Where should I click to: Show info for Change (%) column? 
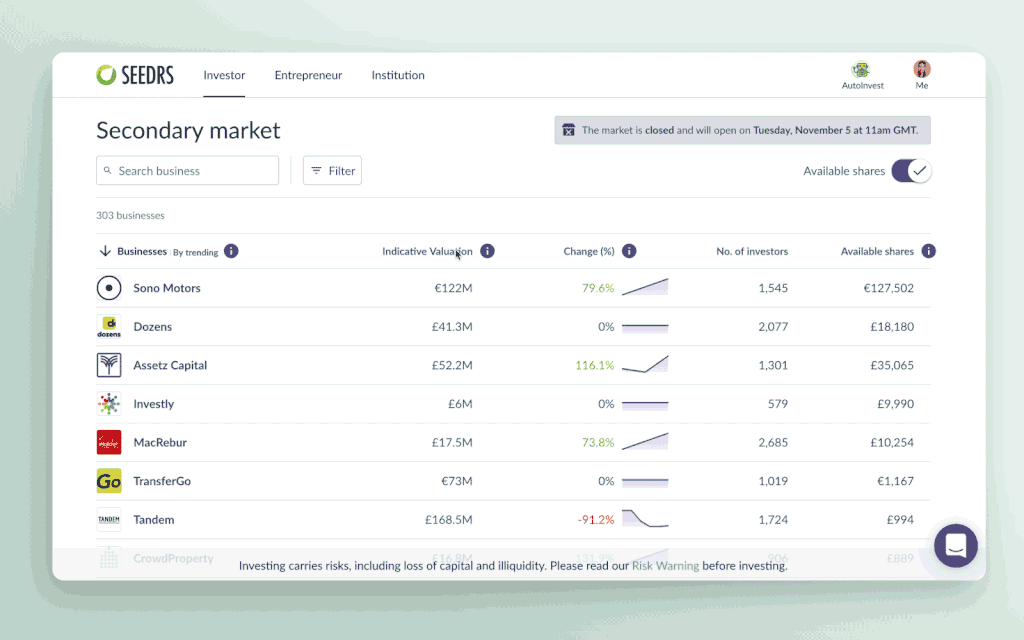click(629, 251)
